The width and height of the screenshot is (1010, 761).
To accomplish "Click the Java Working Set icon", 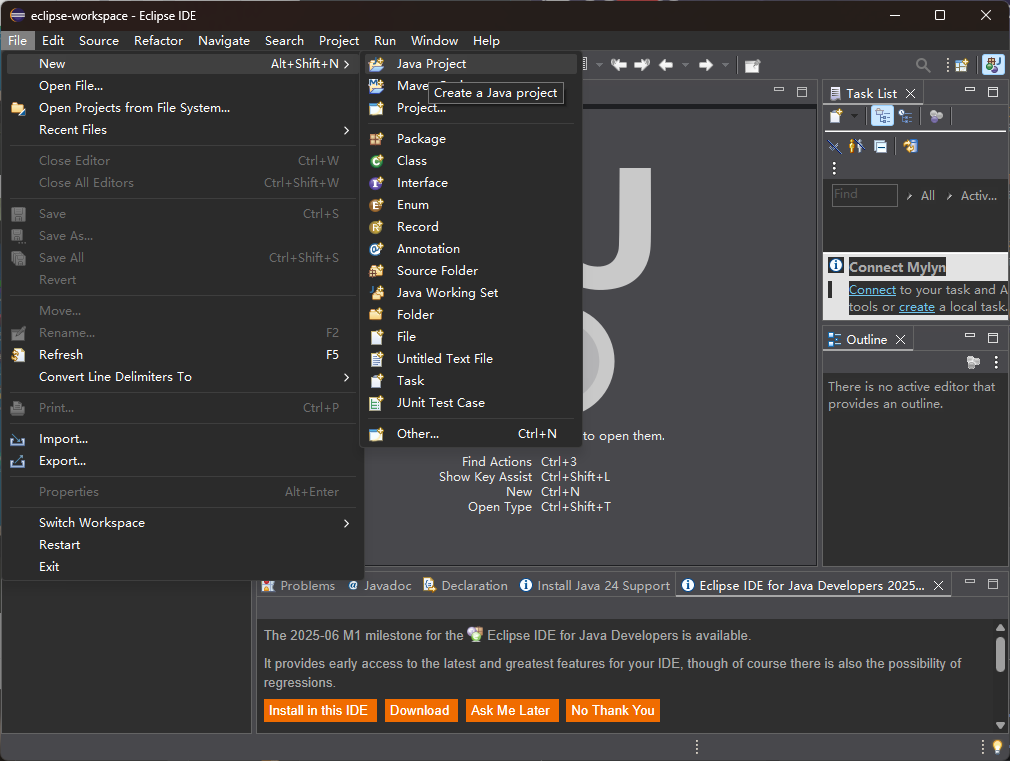I will tap(377, 293).
